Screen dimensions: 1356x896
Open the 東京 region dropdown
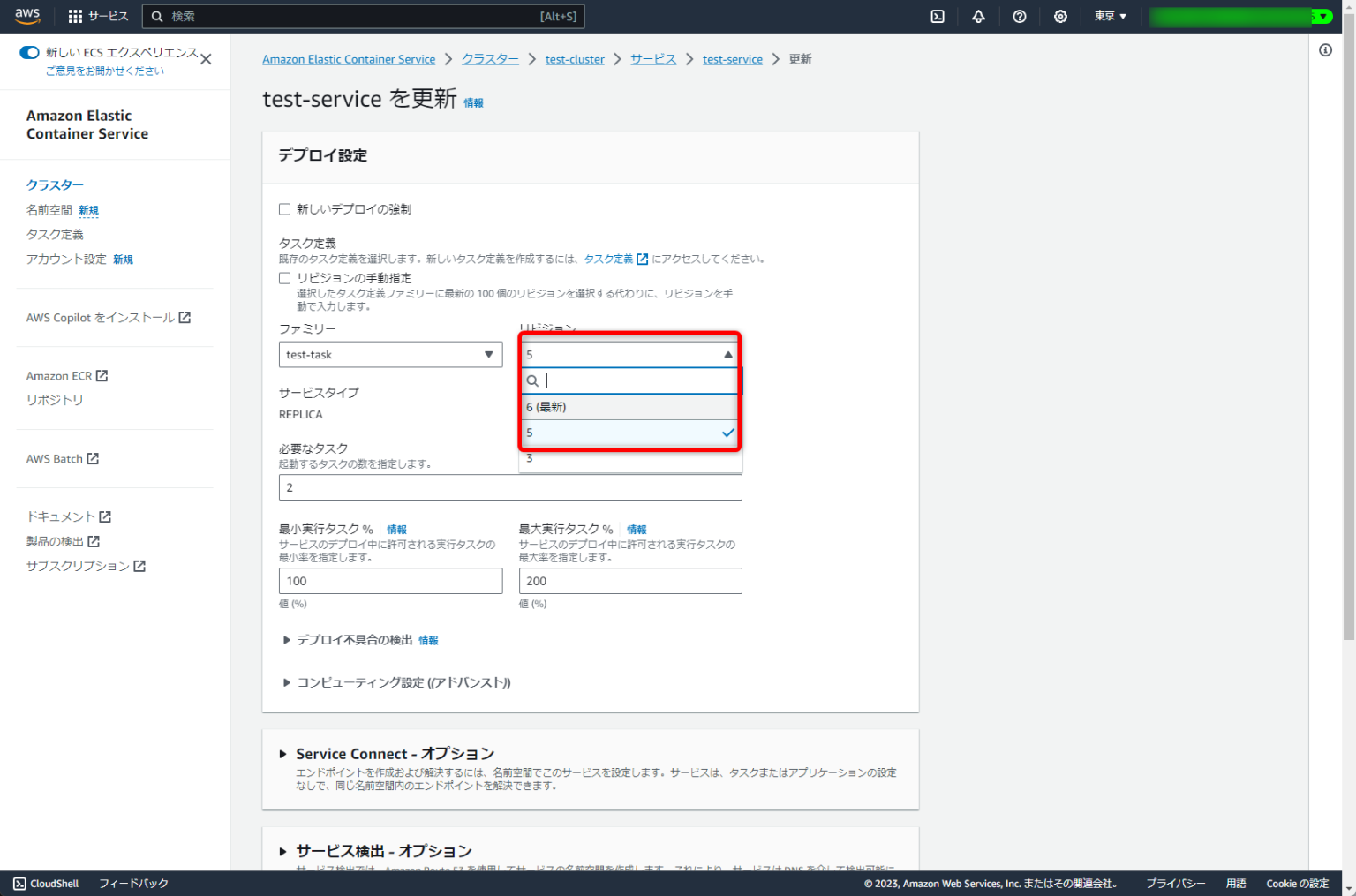[x=1109, y=16]
